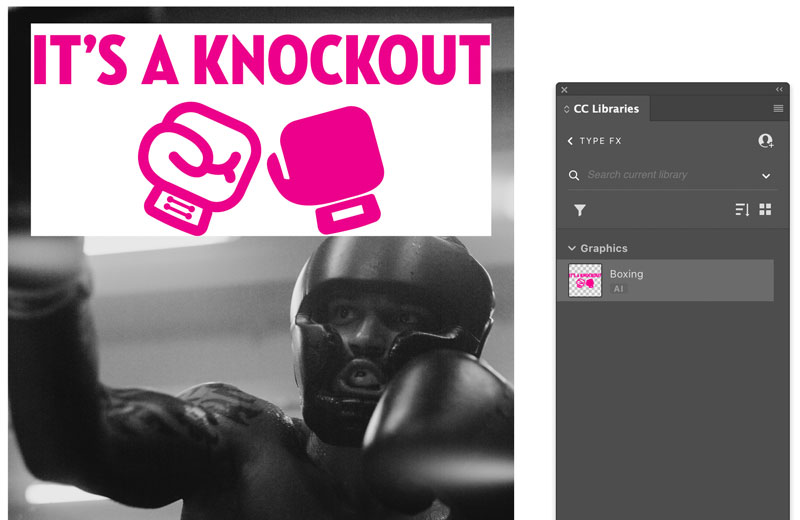Close the CC Libraries panel

564,90
